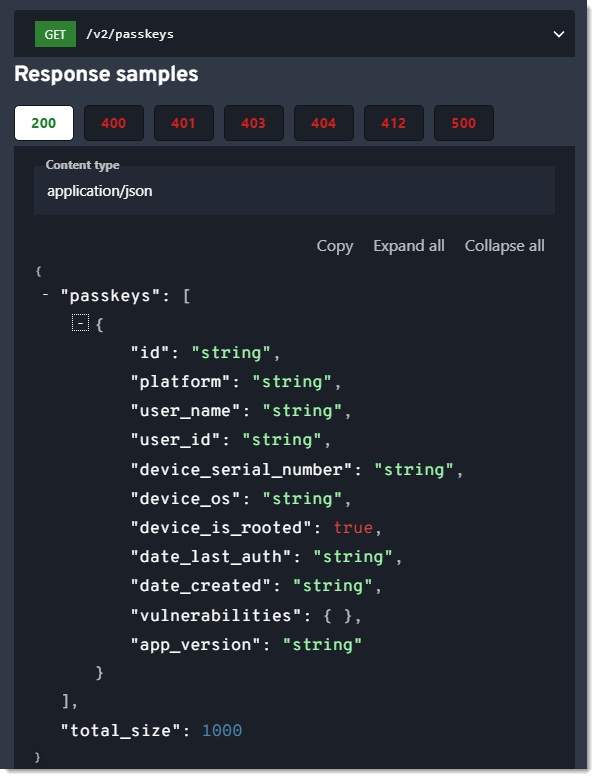Click the Response samples heading

pos(106,74)
